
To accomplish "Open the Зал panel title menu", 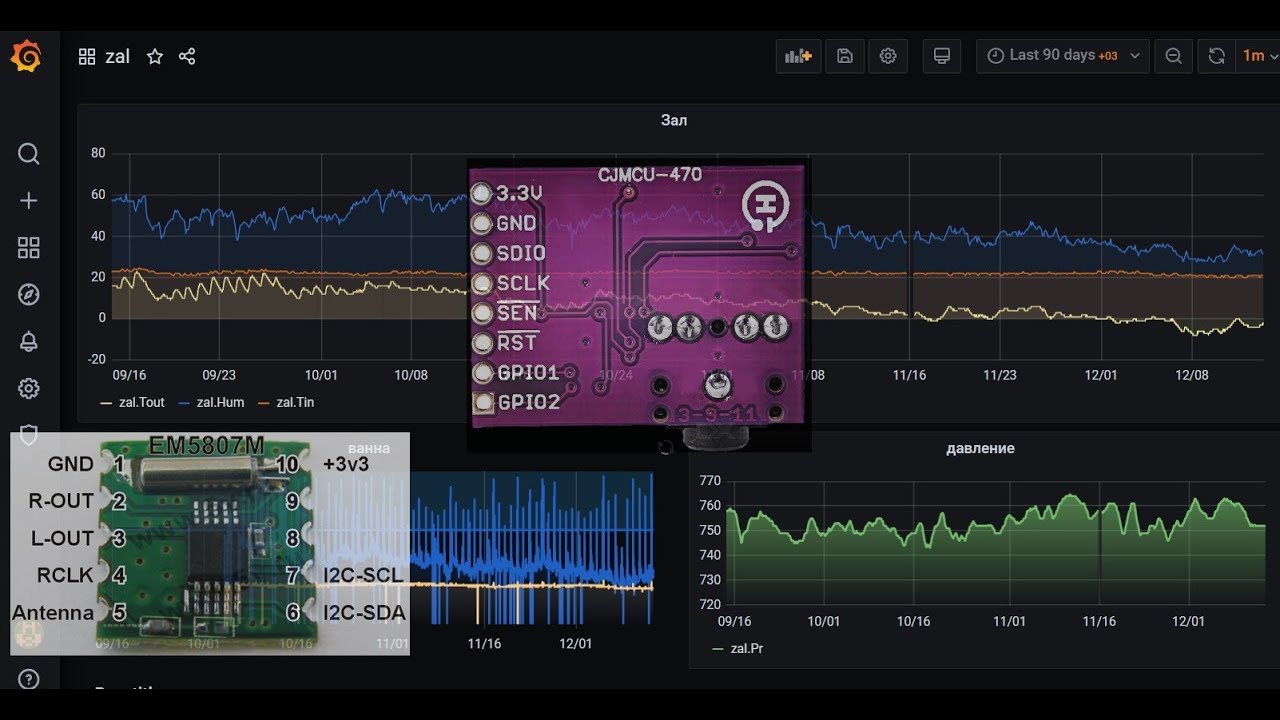I will (x=674, y=120).
